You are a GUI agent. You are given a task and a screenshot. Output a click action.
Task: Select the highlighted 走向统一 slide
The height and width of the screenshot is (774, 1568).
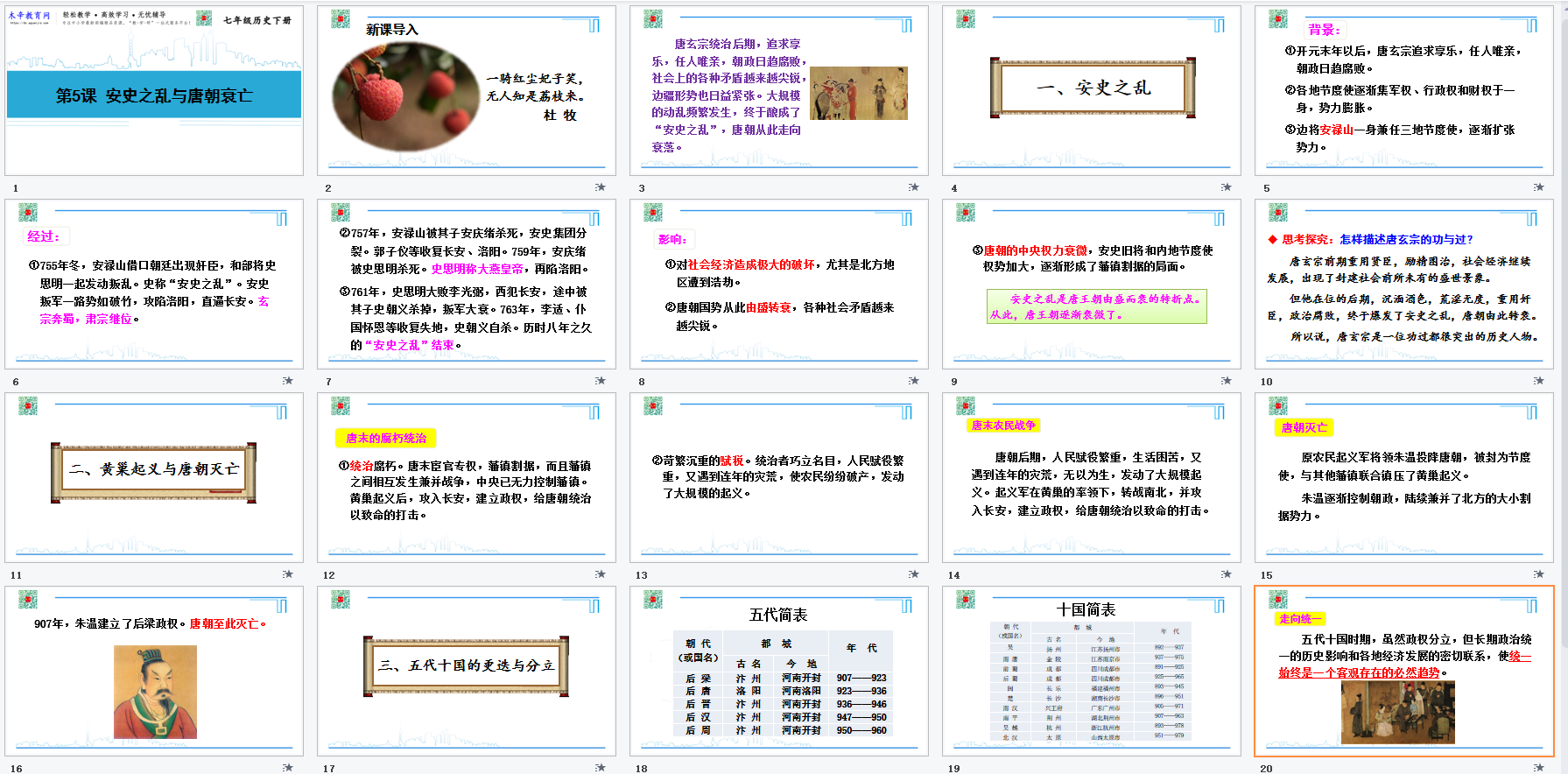[x=1404, y=672]
